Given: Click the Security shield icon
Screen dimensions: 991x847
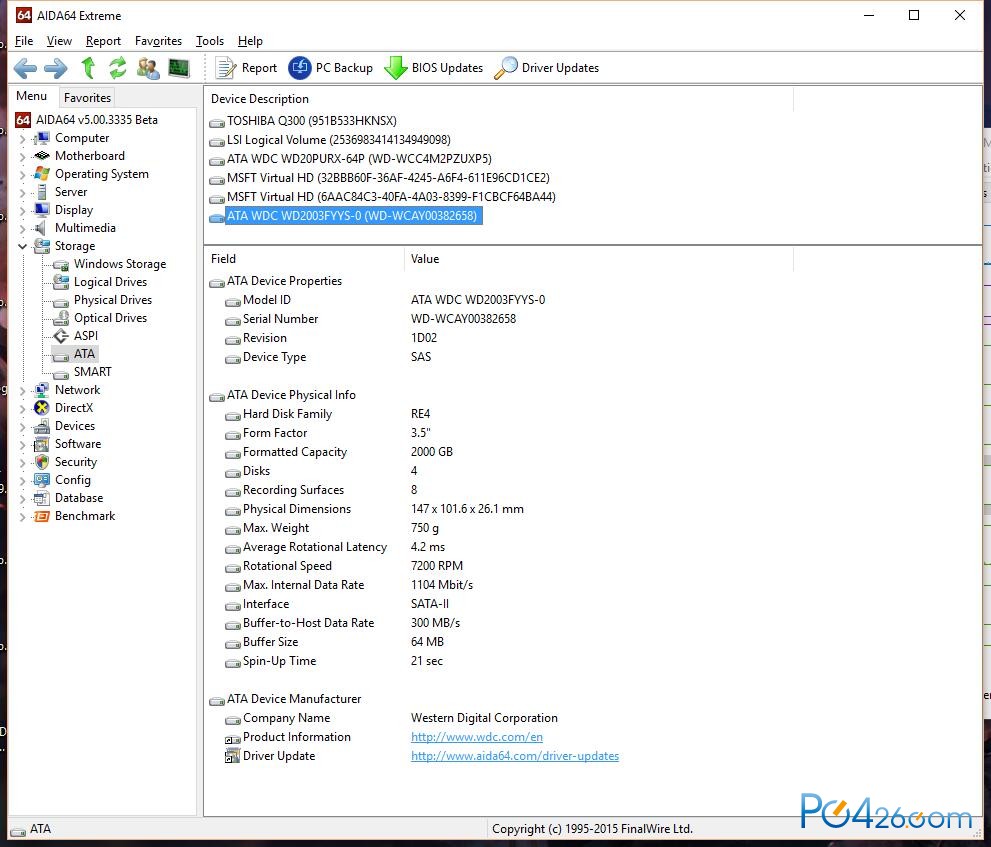Looking at the screenshot, I should [42, 462].
